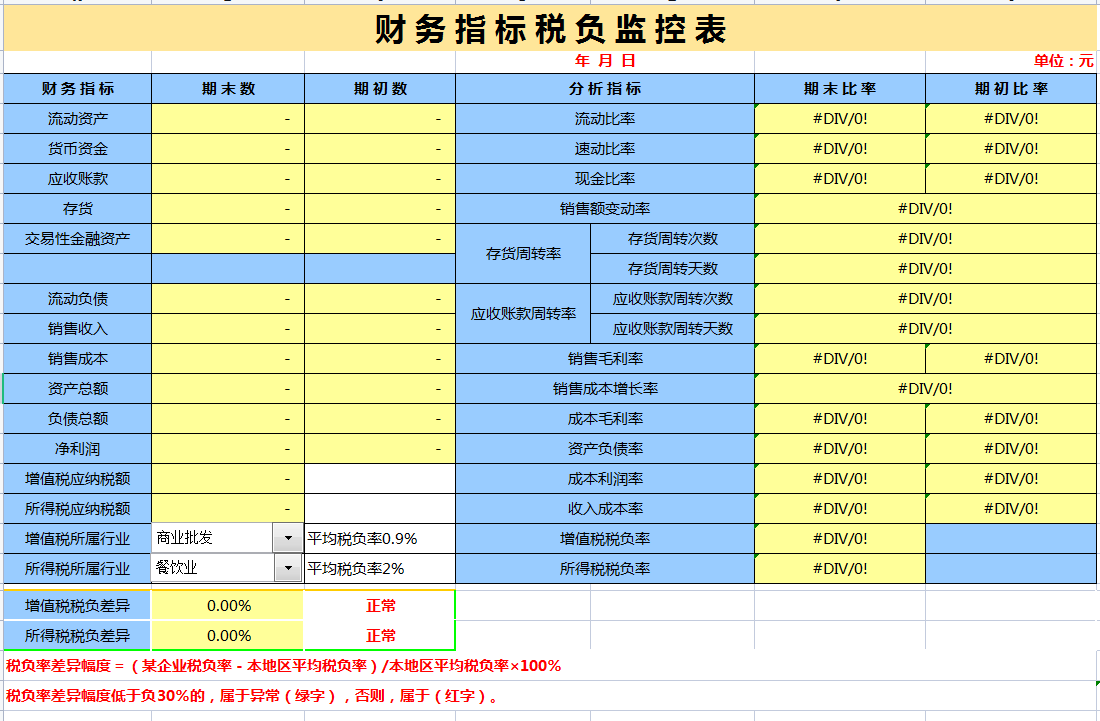Select the title cell 财务指标税负监控表
Viewport: 1100px width, 721px height.
click(x=550, y=26)
